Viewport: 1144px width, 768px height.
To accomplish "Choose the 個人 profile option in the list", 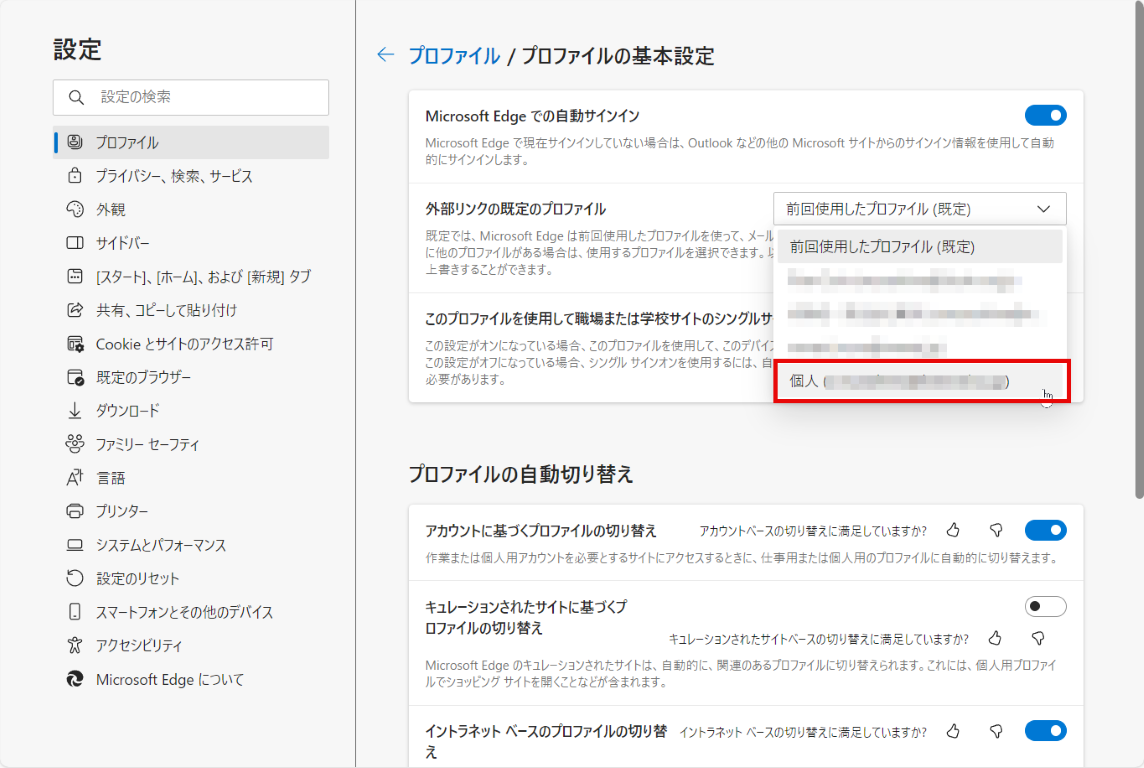I will coord(921,381).
